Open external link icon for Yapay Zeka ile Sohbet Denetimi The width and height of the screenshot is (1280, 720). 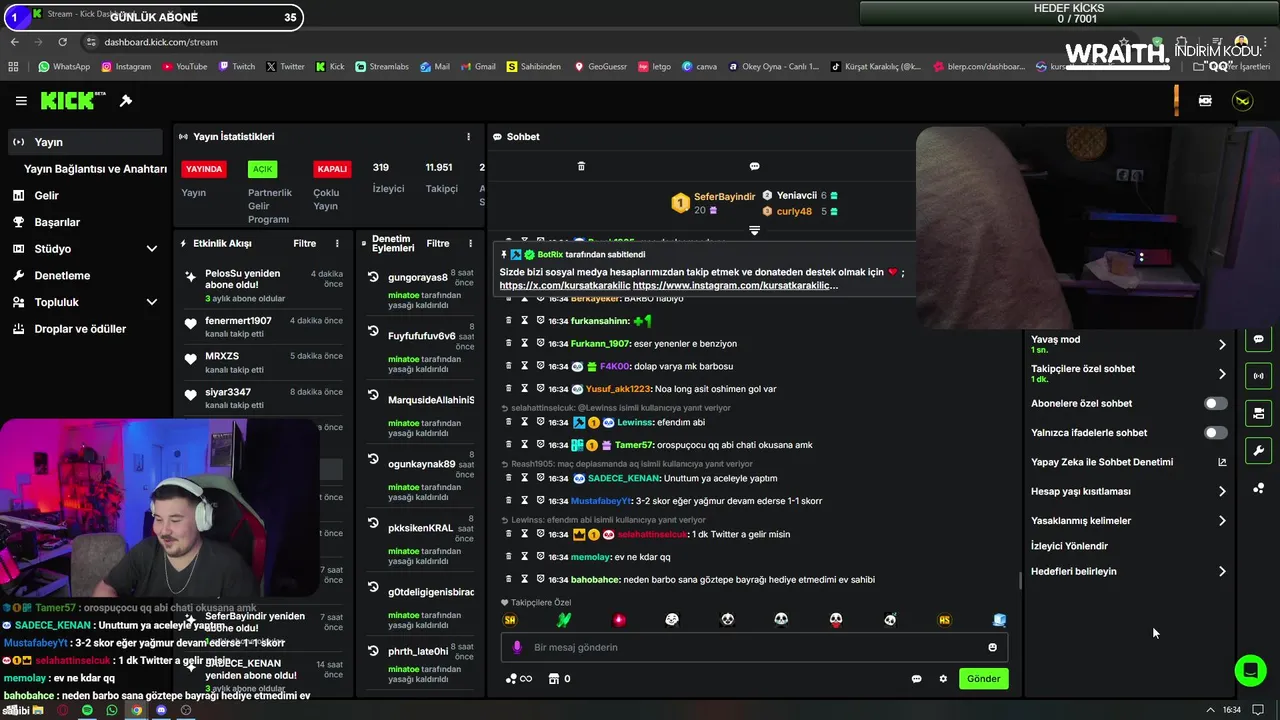coord(1222,462)
